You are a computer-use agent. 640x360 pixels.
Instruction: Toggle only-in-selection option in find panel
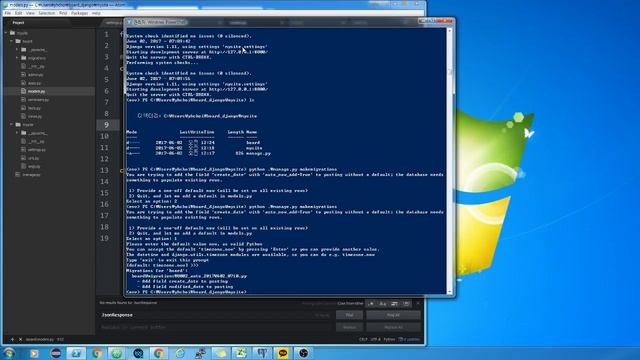pos(394,304)
